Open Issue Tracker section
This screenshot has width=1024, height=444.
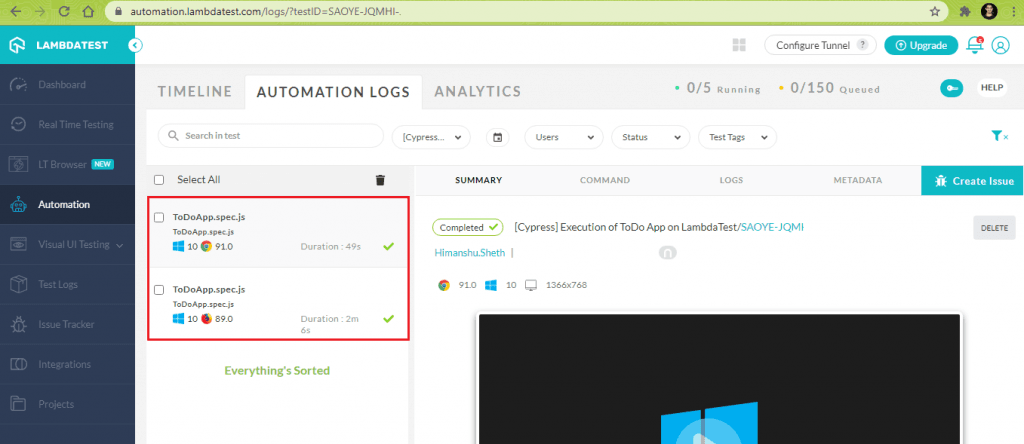coord(67,325)
